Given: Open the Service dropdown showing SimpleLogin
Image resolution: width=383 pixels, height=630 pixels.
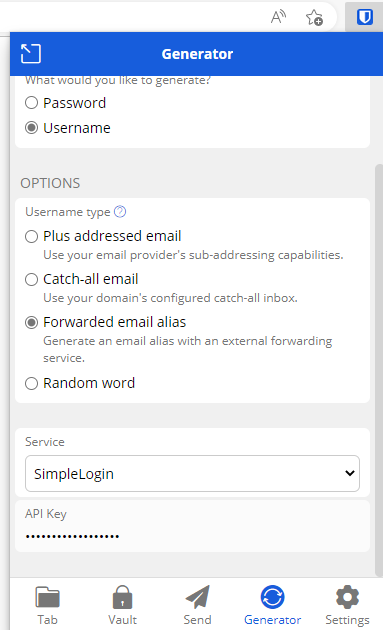Looking at the screenshot, I should click(192, 473).
